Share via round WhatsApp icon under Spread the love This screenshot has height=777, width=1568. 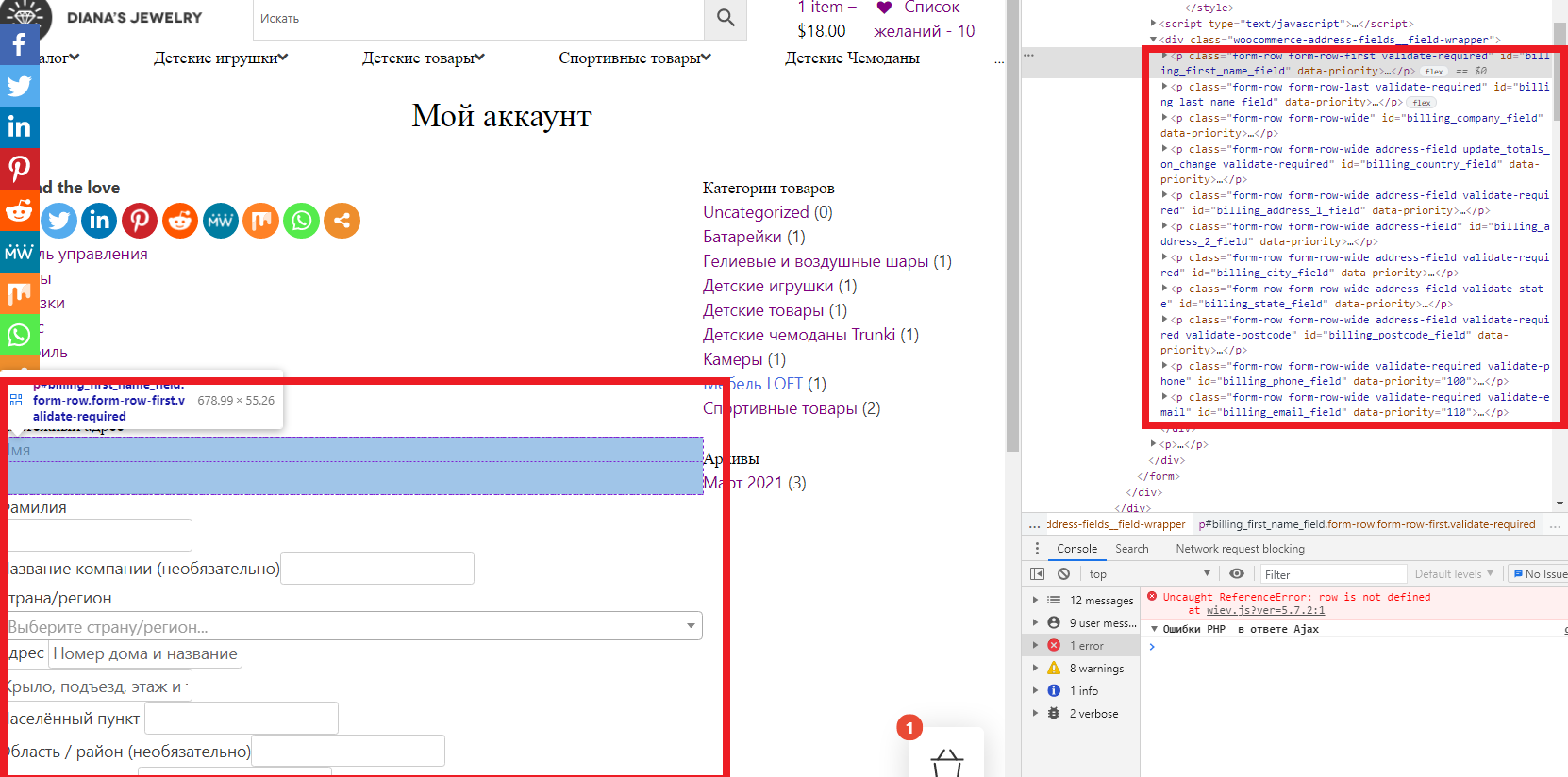click(x=302, y=221)
